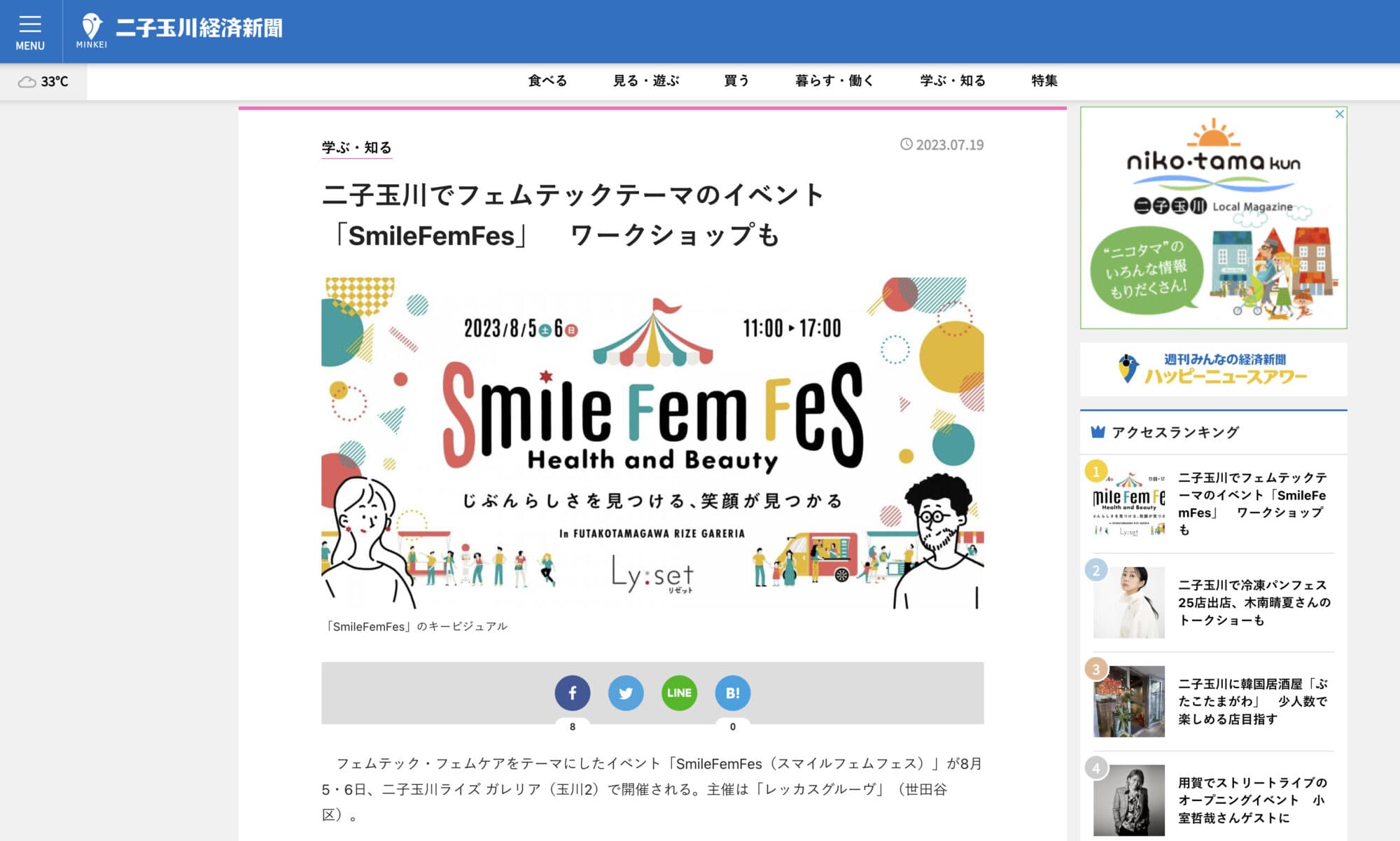1400x841 pixels.
Task: Open the 見る・遊ぶ nav menu
Action: click(x=646, y=81)
